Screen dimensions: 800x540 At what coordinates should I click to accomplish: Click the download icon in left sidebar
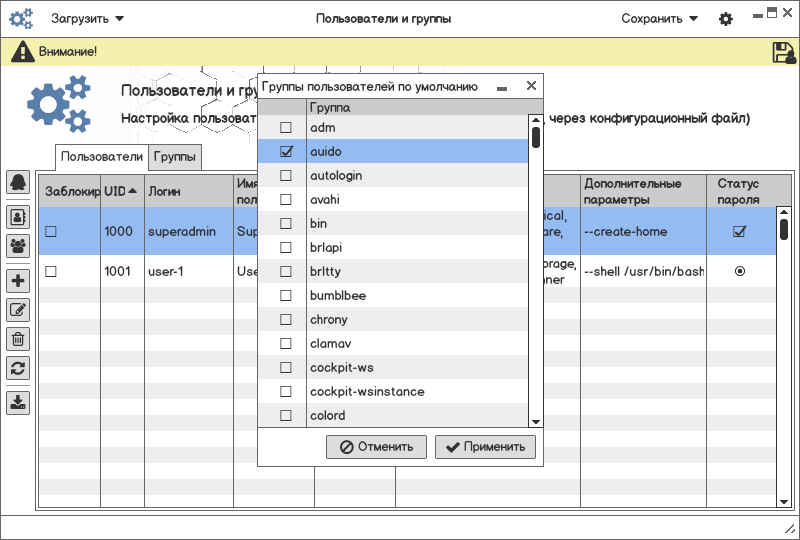[18, 403]
